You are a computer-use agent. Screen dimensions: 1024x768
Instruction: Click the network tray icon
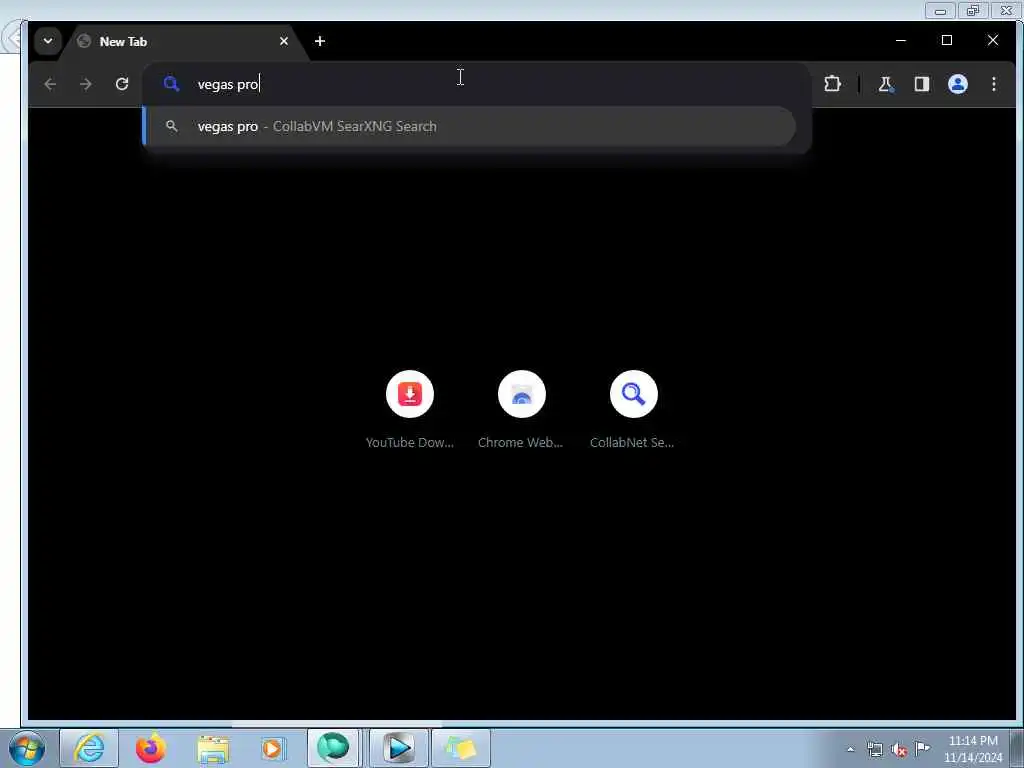875,749
